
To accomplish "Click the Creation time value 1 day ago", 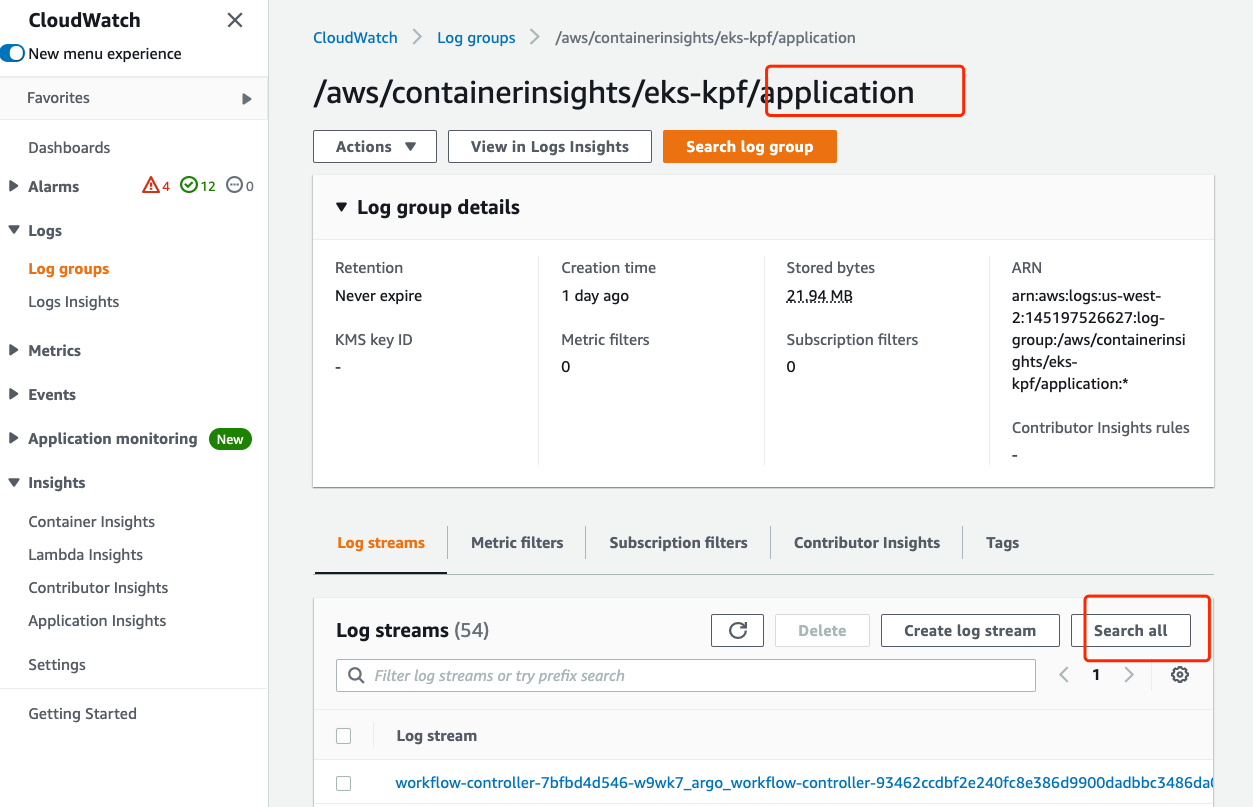I will 595,295.
